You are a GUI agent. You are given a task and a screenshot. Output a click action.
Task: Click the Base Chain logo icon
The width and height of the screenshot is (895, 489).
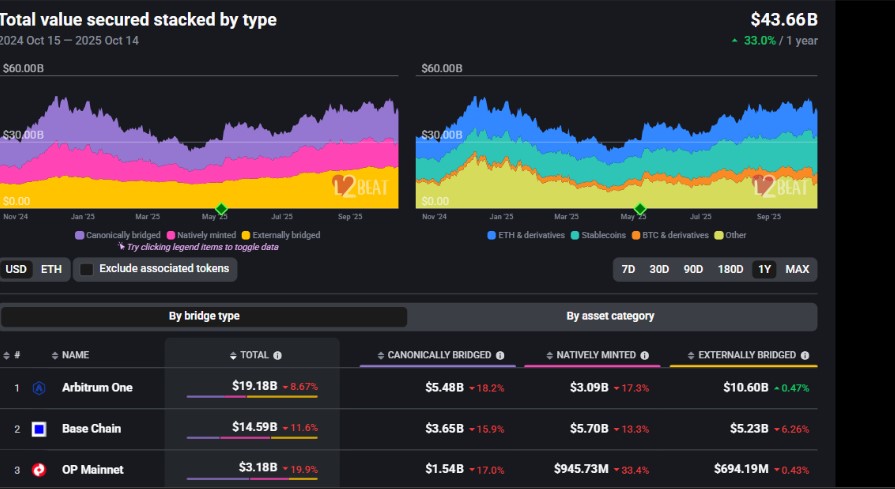pyautogui.click(x=39, y=429)
